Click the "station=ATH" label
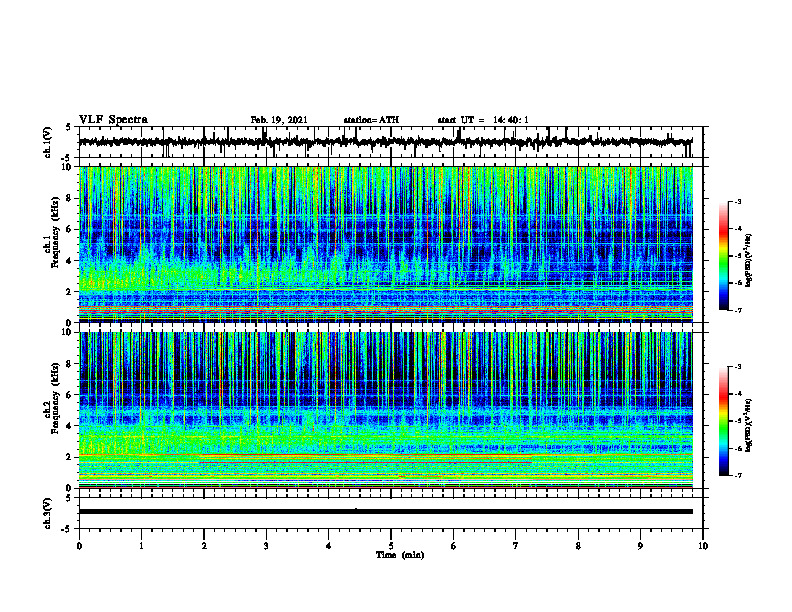 click(x=371, y=120)
